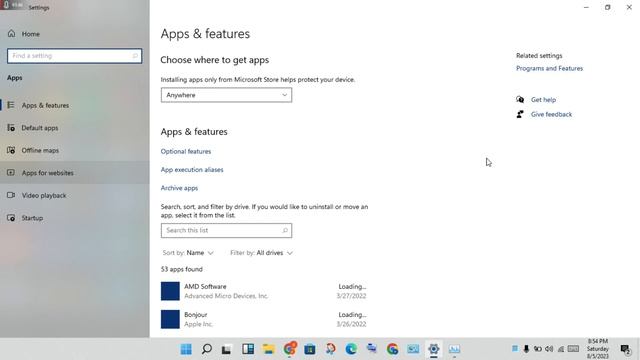
Task: Open the Sort by Name dropdown
Action: pyautogui.click(x=188, y=253)
